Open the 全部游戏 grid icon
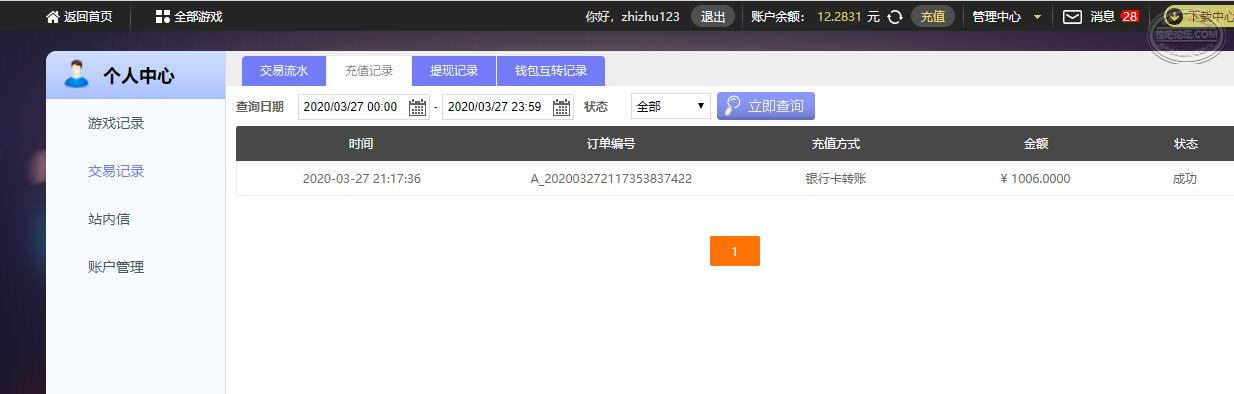1234x394 pixels. coord(162,17)
